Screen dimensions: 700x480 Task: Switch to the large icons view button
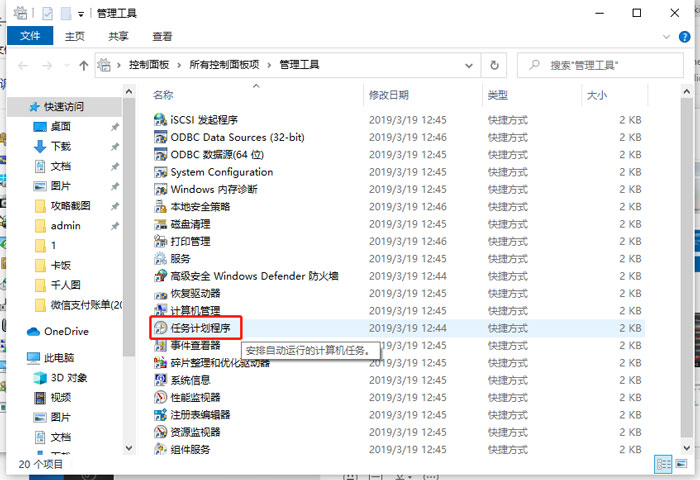click(681, 464)
